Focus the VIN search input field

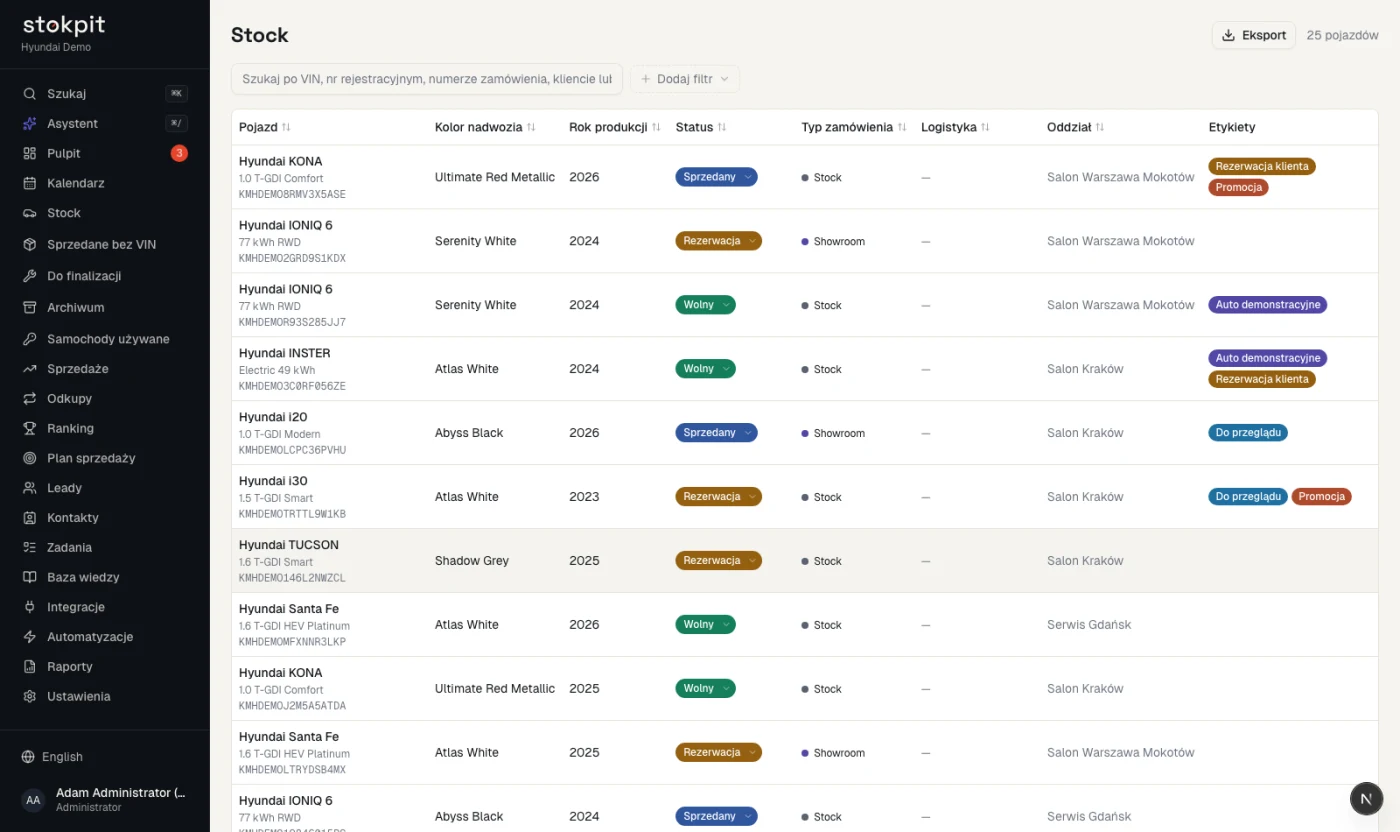point(427,79)
